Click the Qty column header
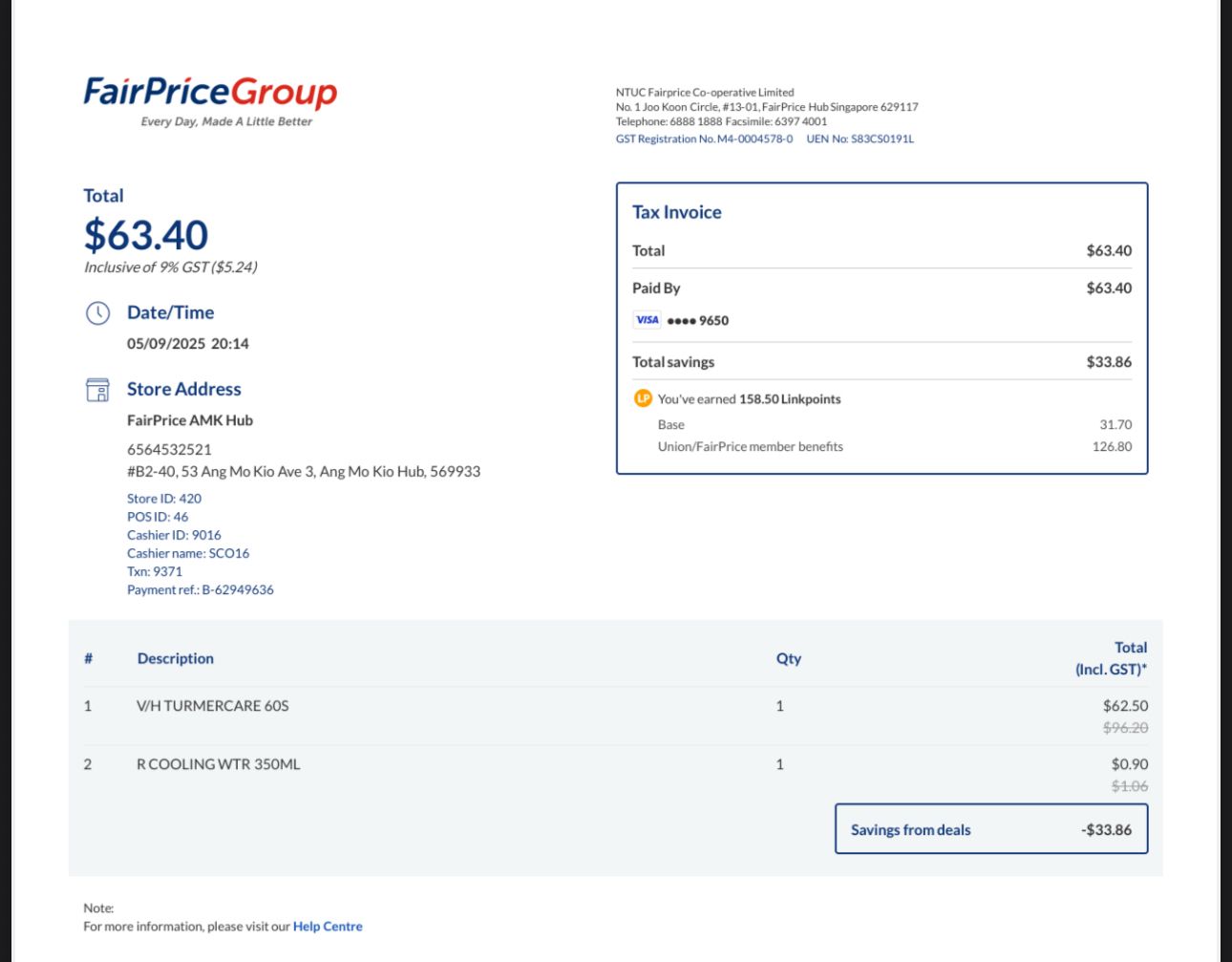 789,658
